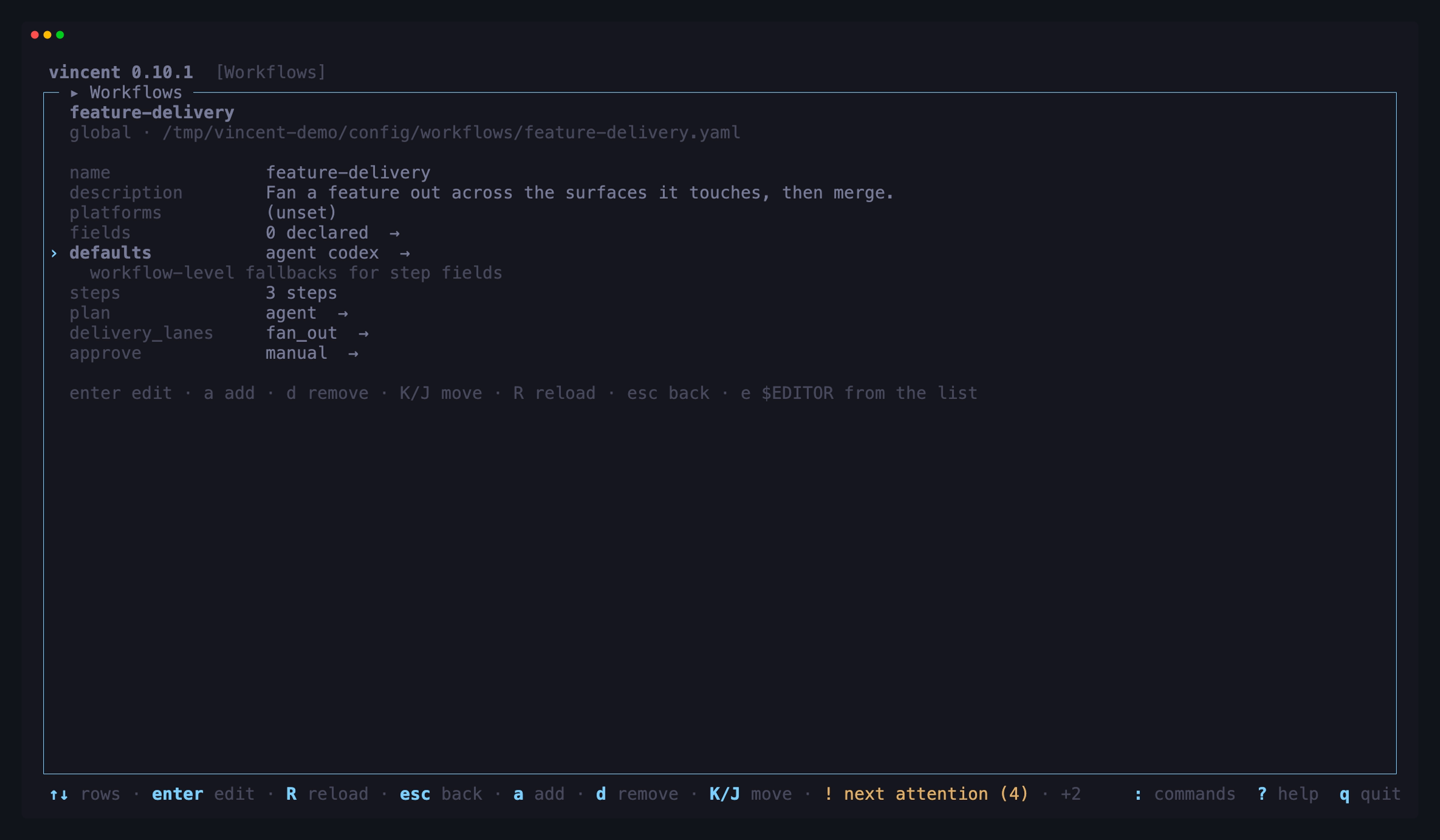This screenshot has width=1440, height=840.
Task: Select the approve row label
Action: click(106, 353)
